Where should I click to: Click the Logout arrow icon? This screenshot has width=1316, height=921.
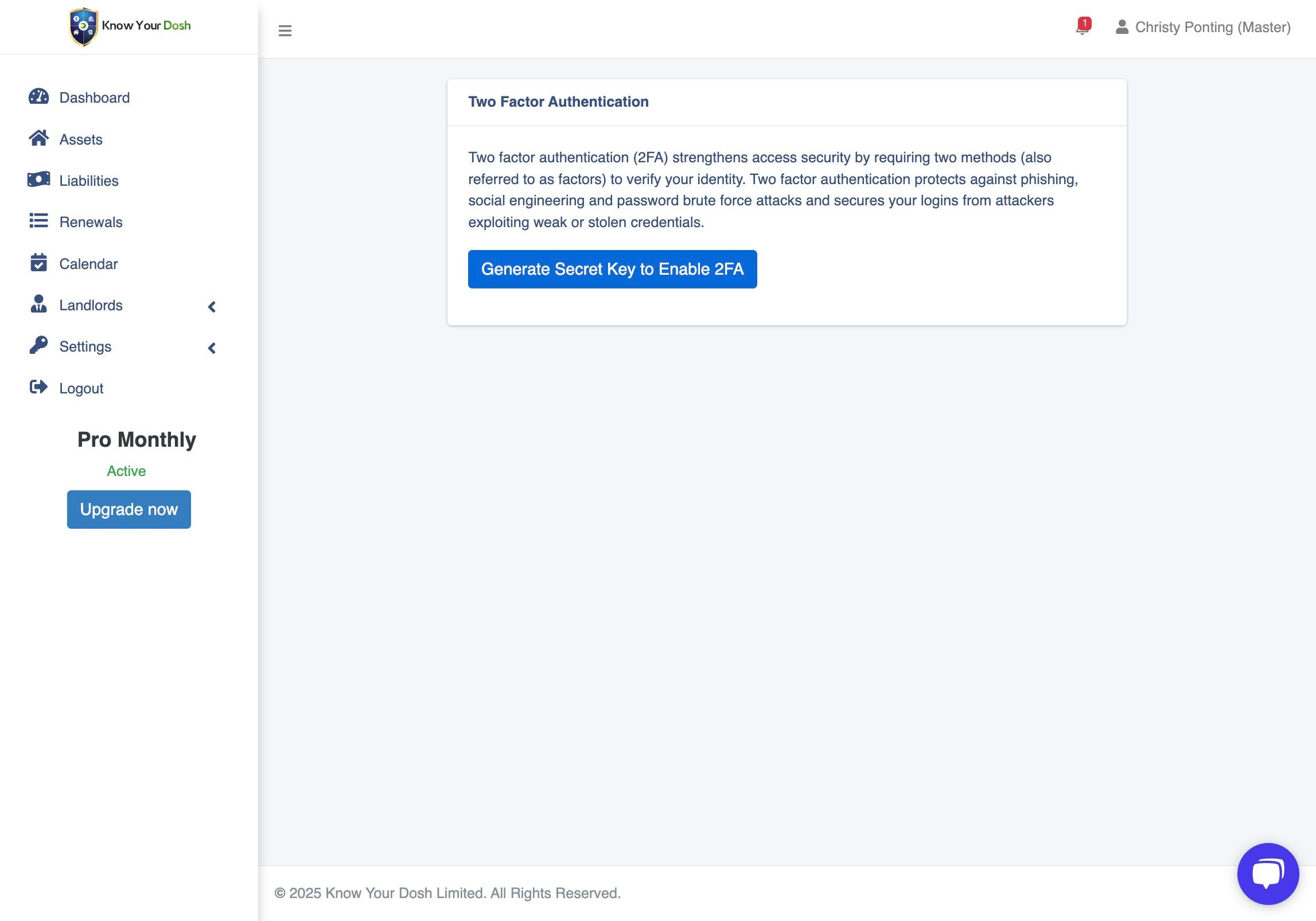tap(38, 387)
